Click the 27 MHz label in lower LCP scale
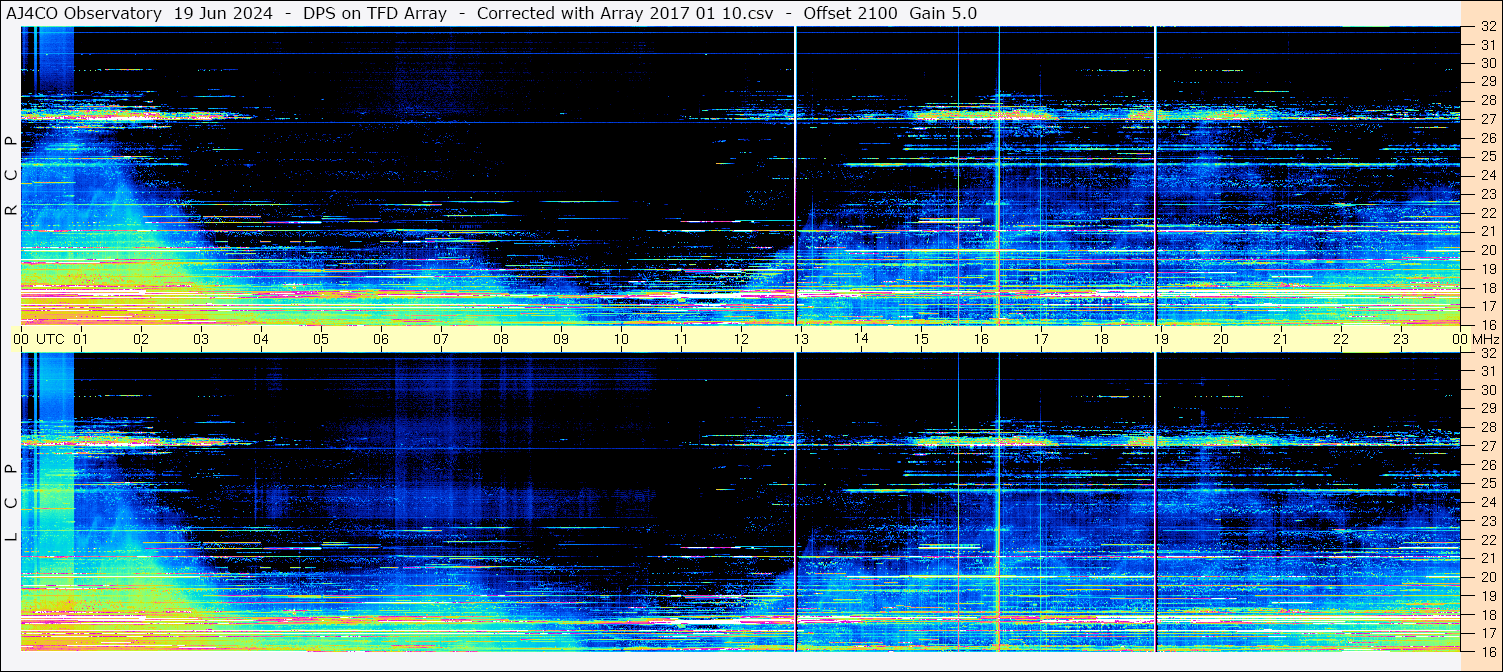This screenshot has width=1503, height=672. pos(1487,446)
